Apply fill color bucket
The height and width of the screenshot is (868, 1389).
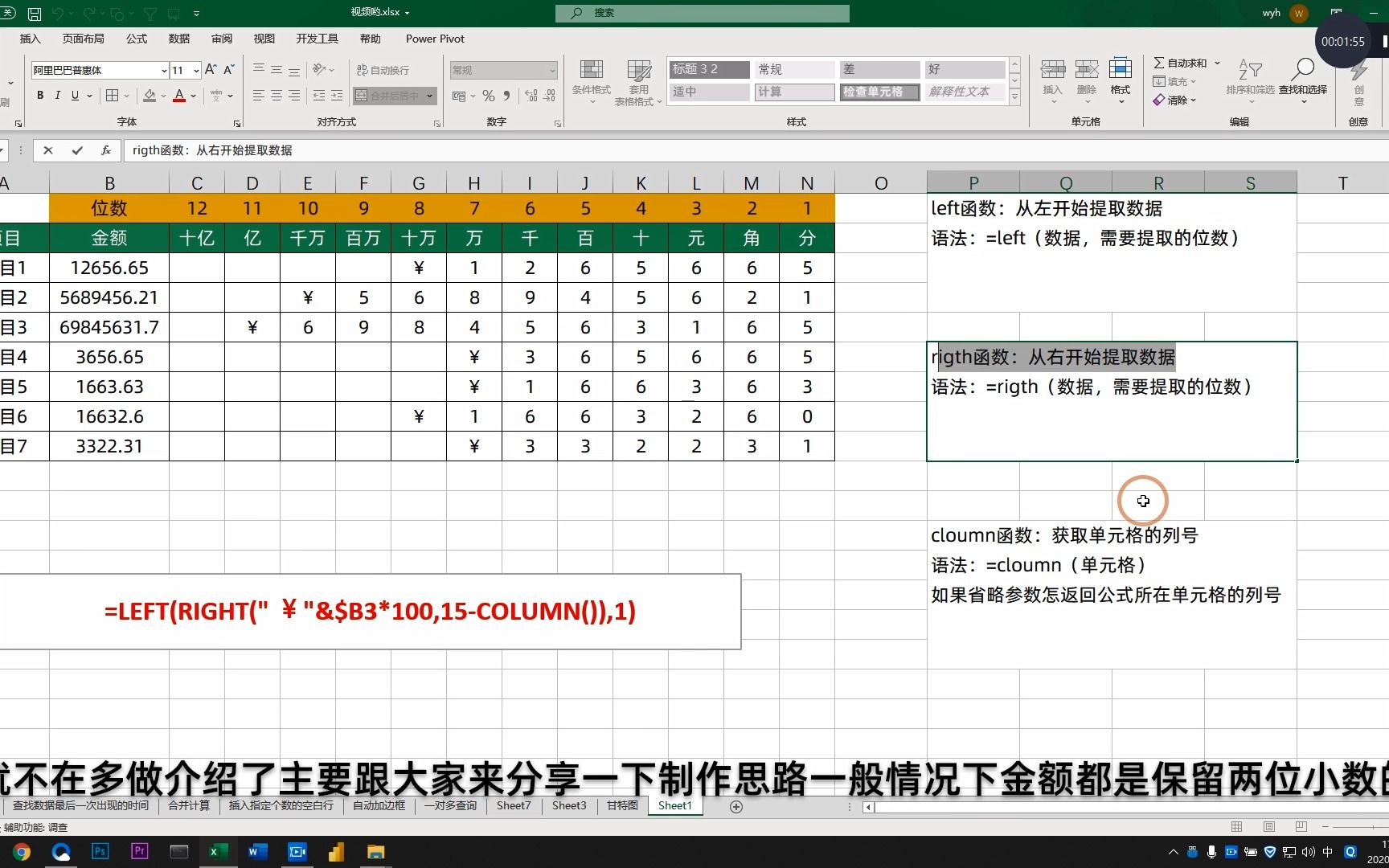click(x=150, y=96)
